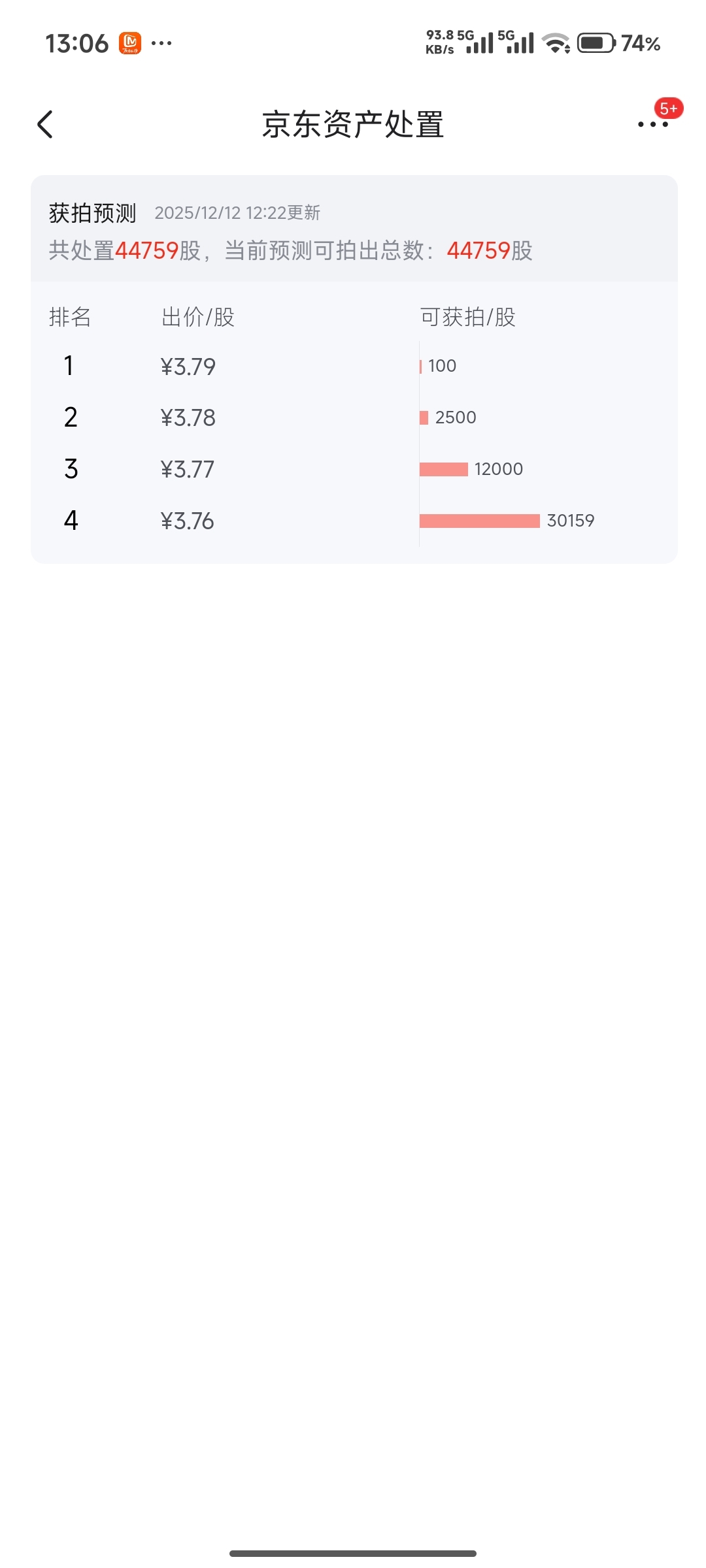Tap the back arrow icon
The height and width of the screenshot is (1568, 706).
click(45, 124)
